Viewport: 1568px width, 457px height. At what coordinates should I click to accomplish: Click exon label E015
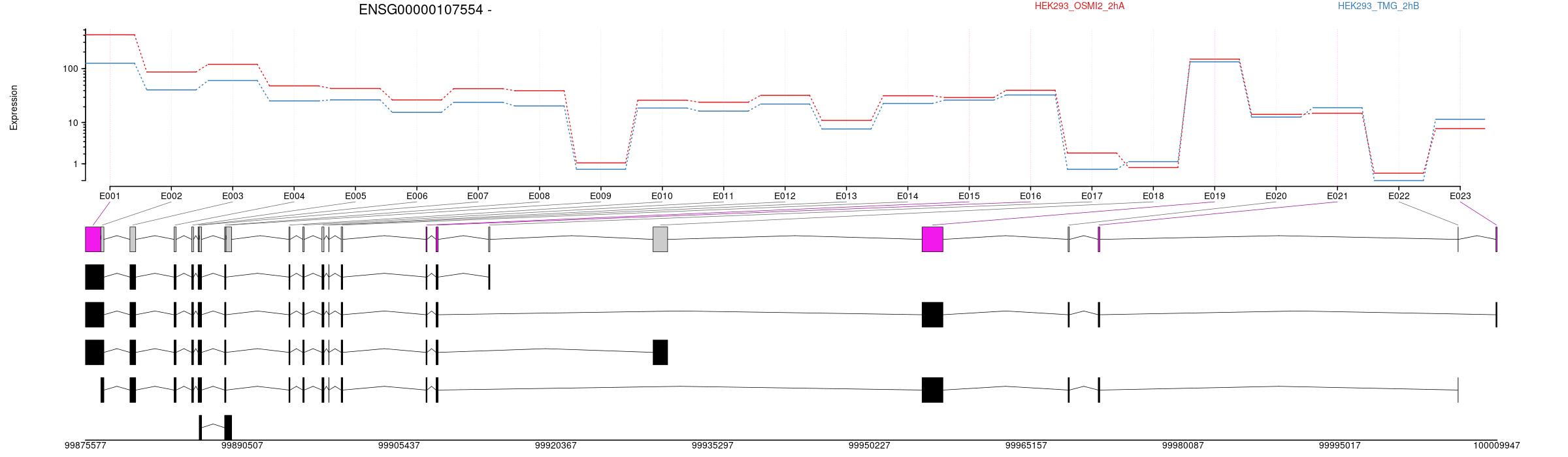click(x=969, y=196)
